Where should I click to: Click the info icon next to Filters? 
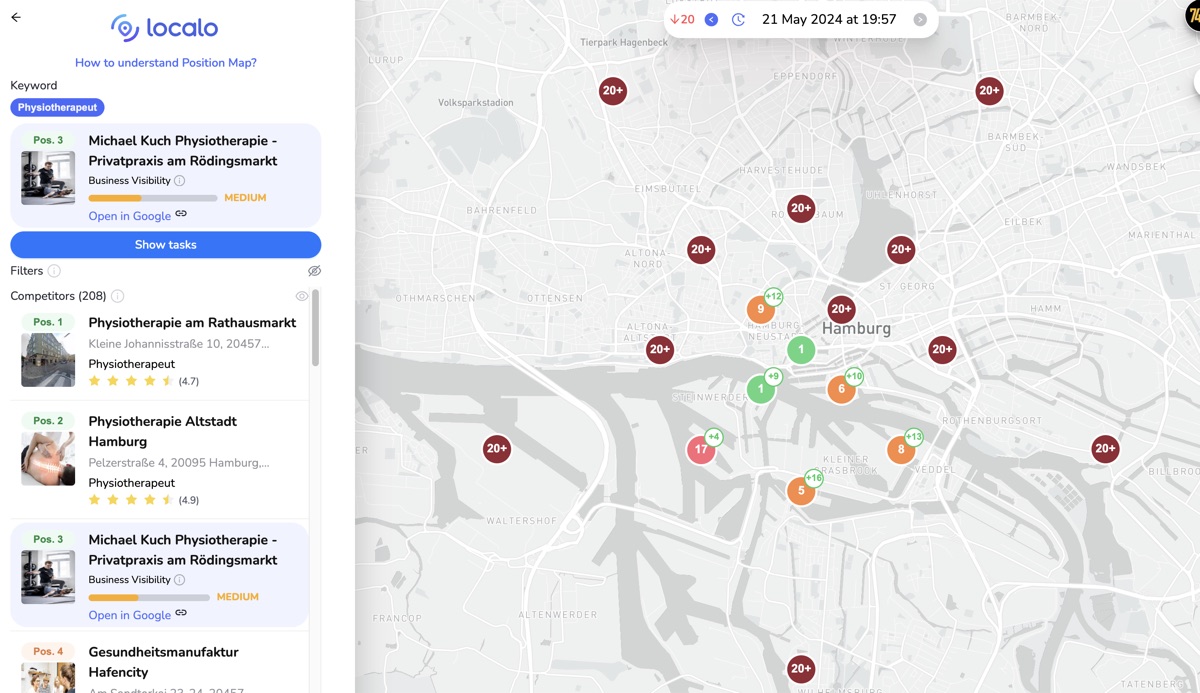[54, 271]
